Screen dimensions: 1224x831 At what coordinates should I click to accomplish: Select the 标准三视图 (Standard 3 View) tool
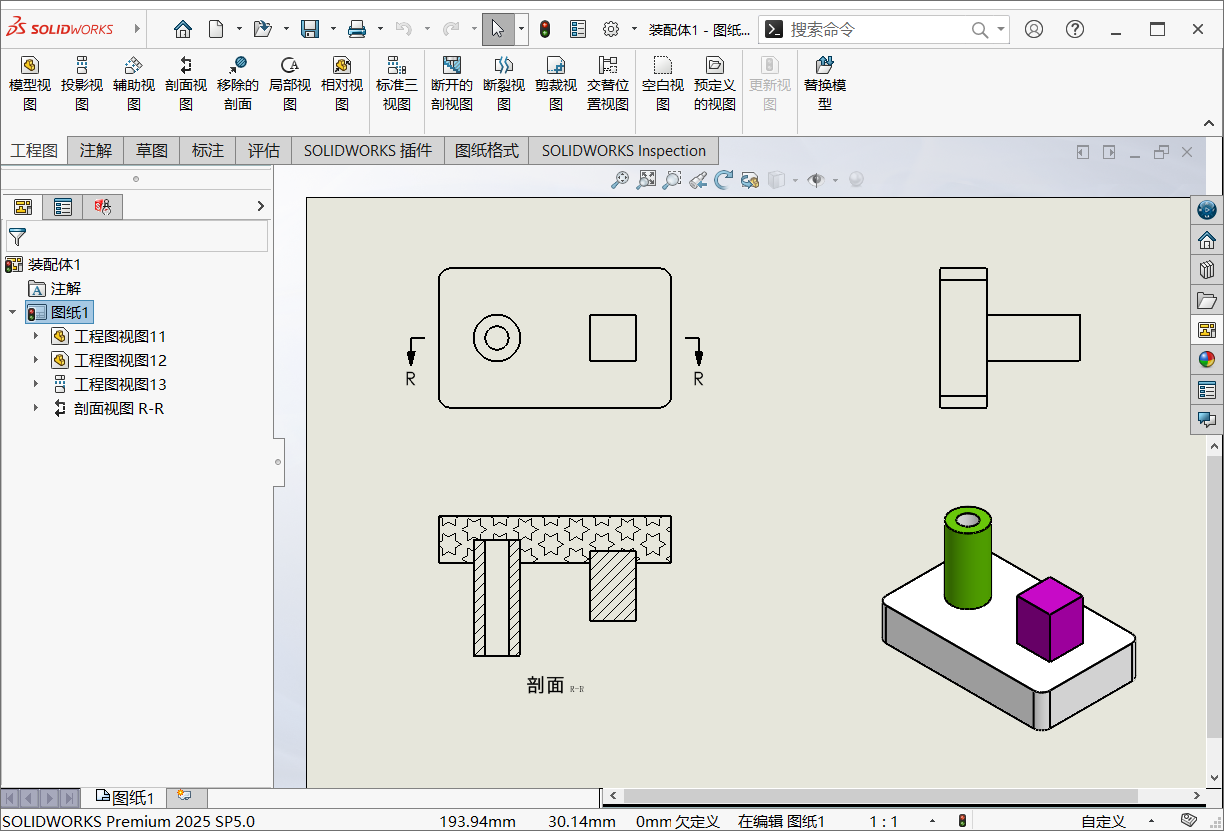pyautogui.click(x=397, y=84)
